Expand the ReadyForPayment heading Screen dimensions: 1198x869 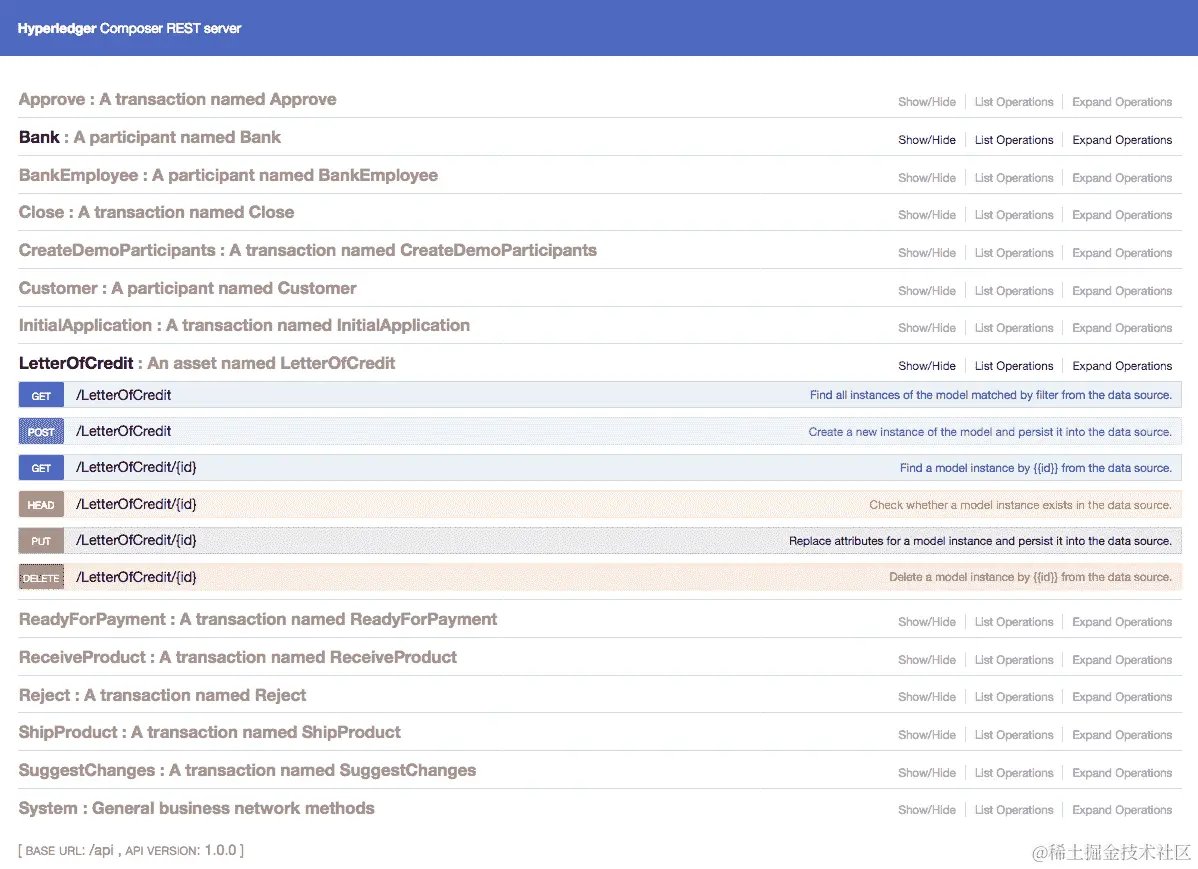(258, 619)
